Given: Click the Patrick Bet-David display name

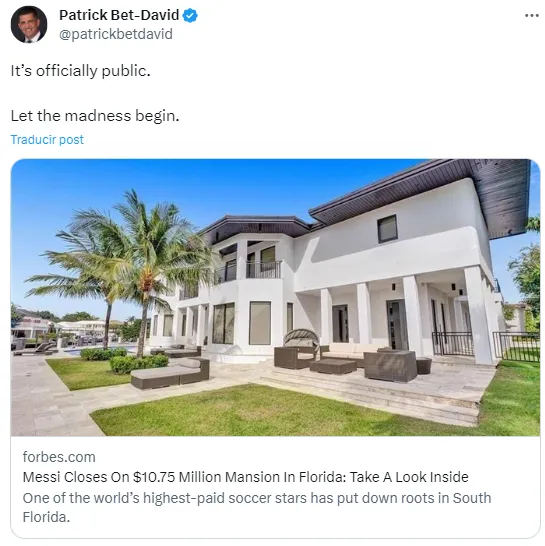Looking at the screenshot, I should [119, 15].
